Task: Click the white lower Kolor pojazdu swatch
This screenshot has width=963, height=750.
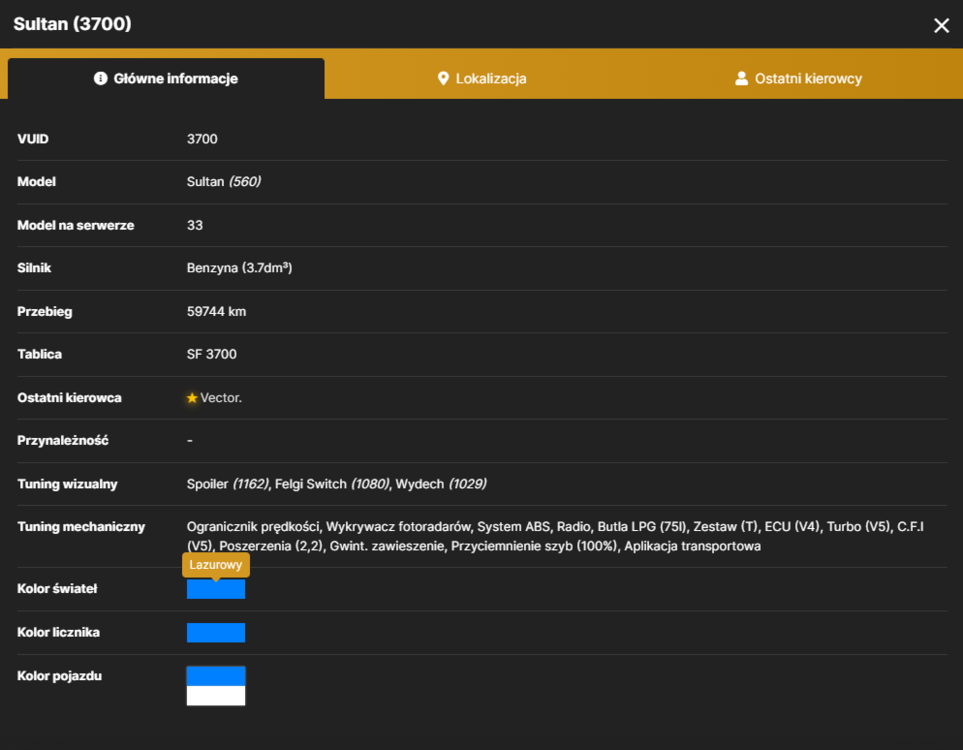Action: 216,695
